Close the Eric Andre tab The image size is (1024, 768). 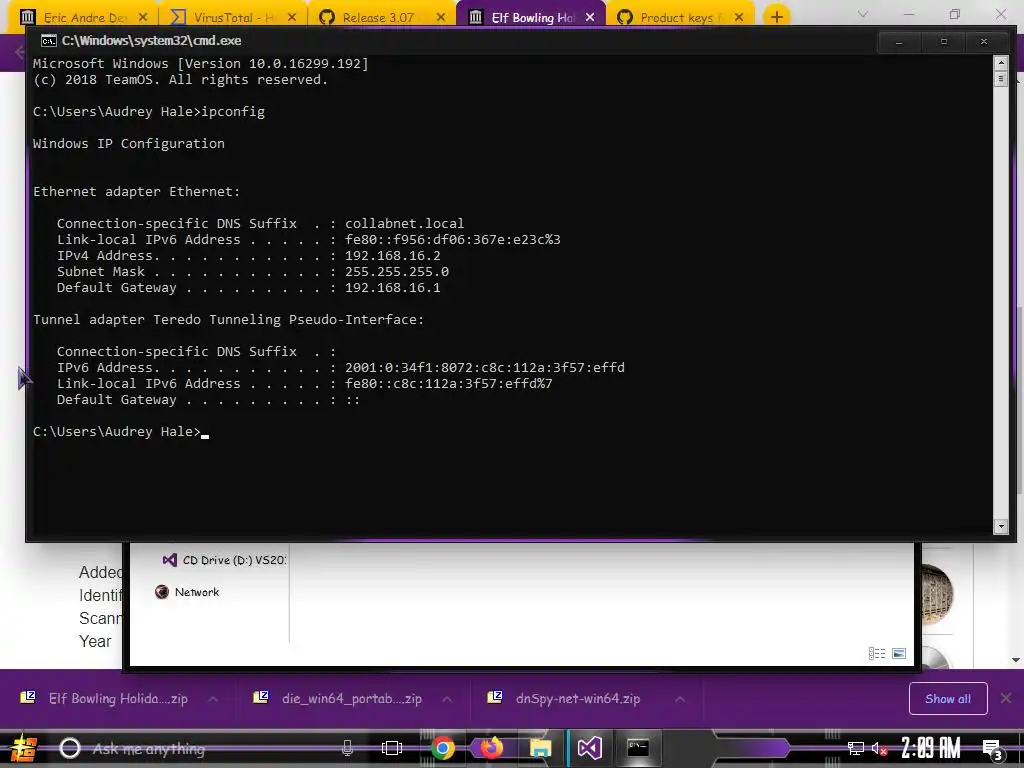(143, 17)
